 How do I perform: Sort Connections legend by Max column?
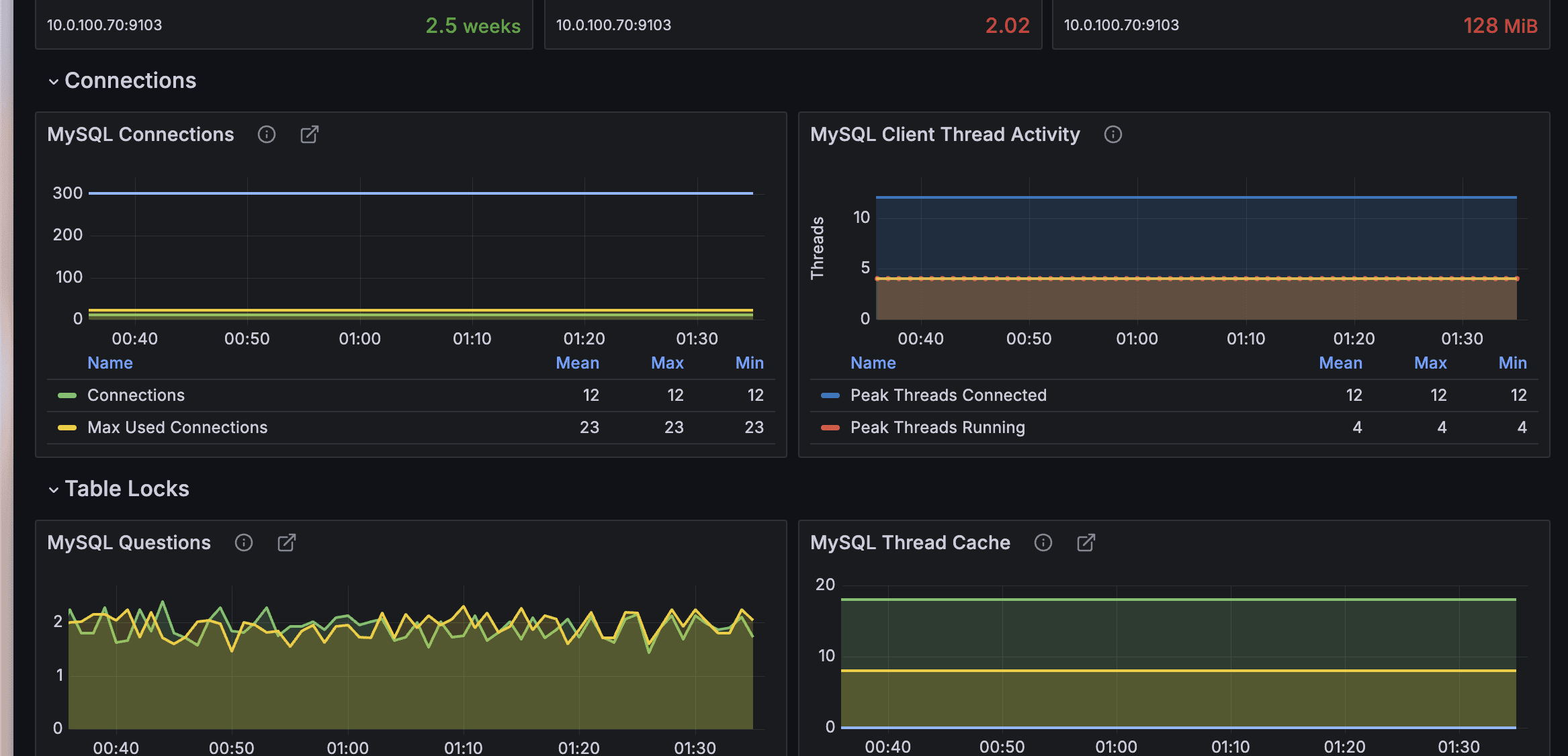pos(666,363)
